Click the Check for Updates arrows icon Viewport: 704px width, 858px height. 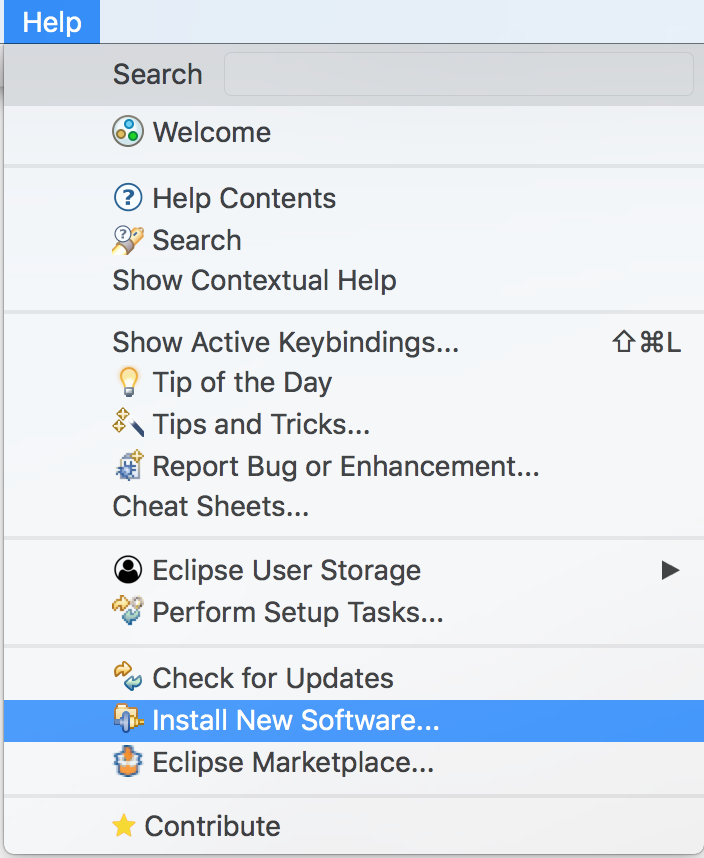(128, 678)
